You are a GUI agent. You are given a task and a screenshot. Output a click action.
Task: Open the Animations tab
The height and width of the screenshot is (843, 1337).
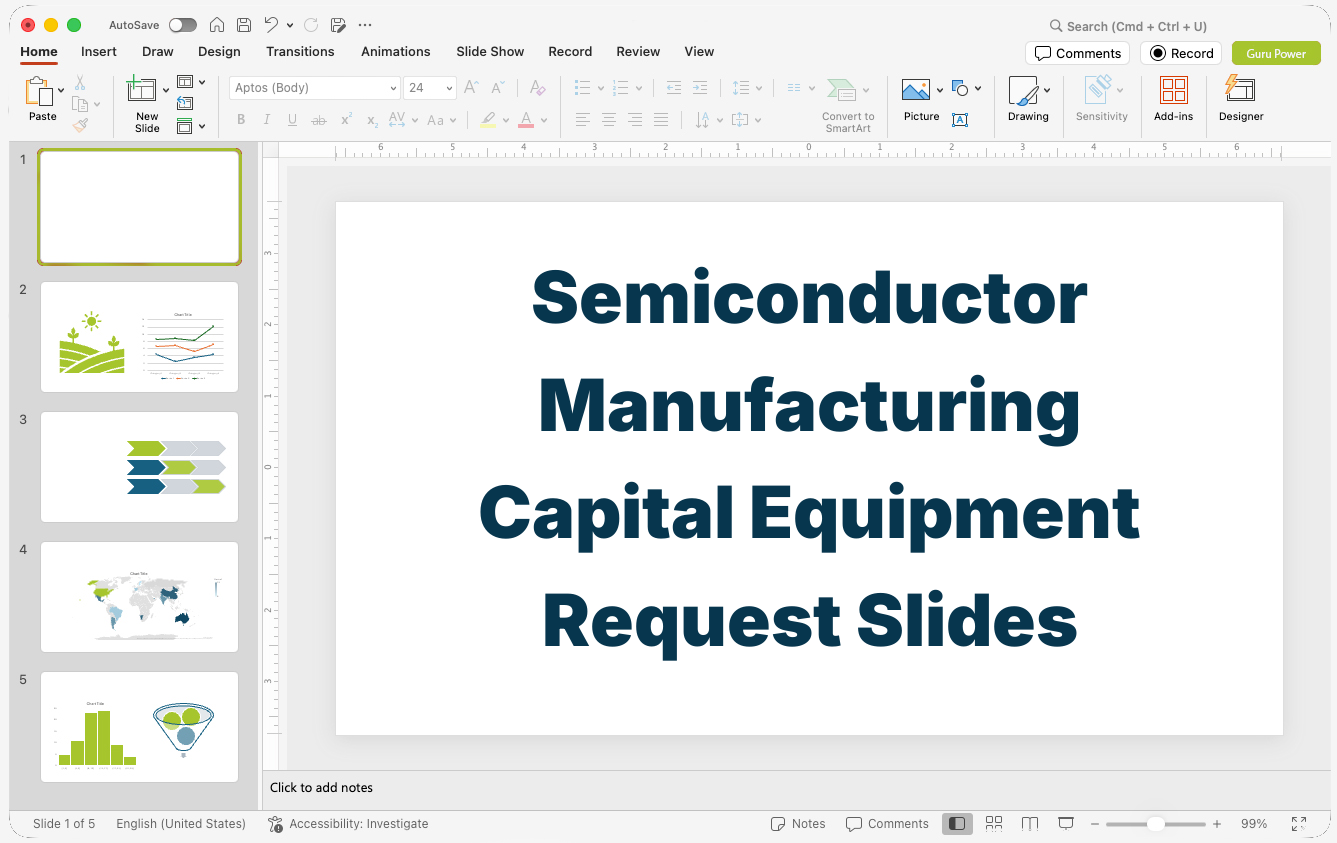click(396, 52)
